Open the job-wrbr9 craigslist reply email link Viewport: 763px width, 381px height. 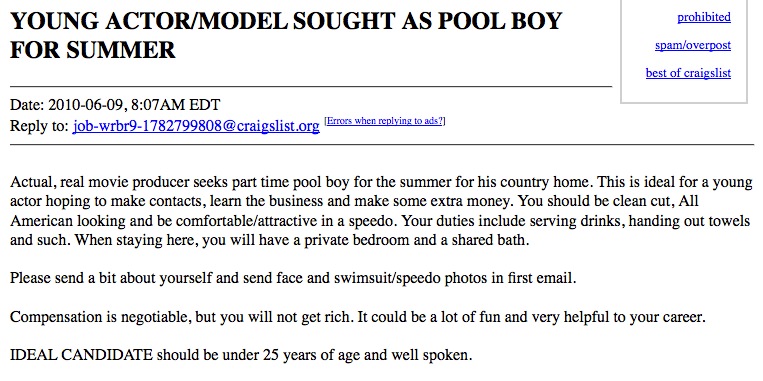click(x=196, y=127)
